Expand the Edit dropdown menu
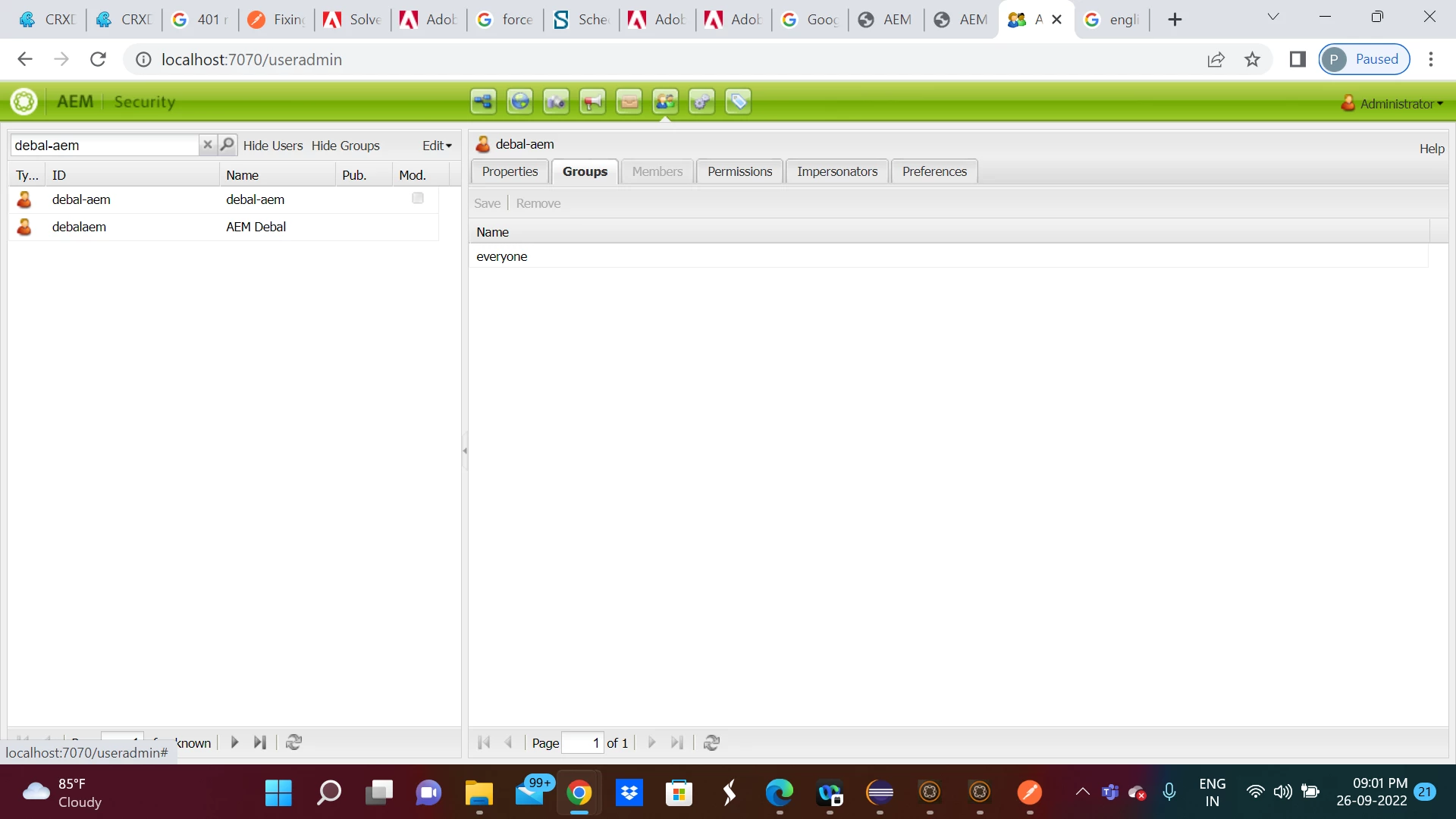Viewport: 1456px width, 819px height. pos(437,146)
